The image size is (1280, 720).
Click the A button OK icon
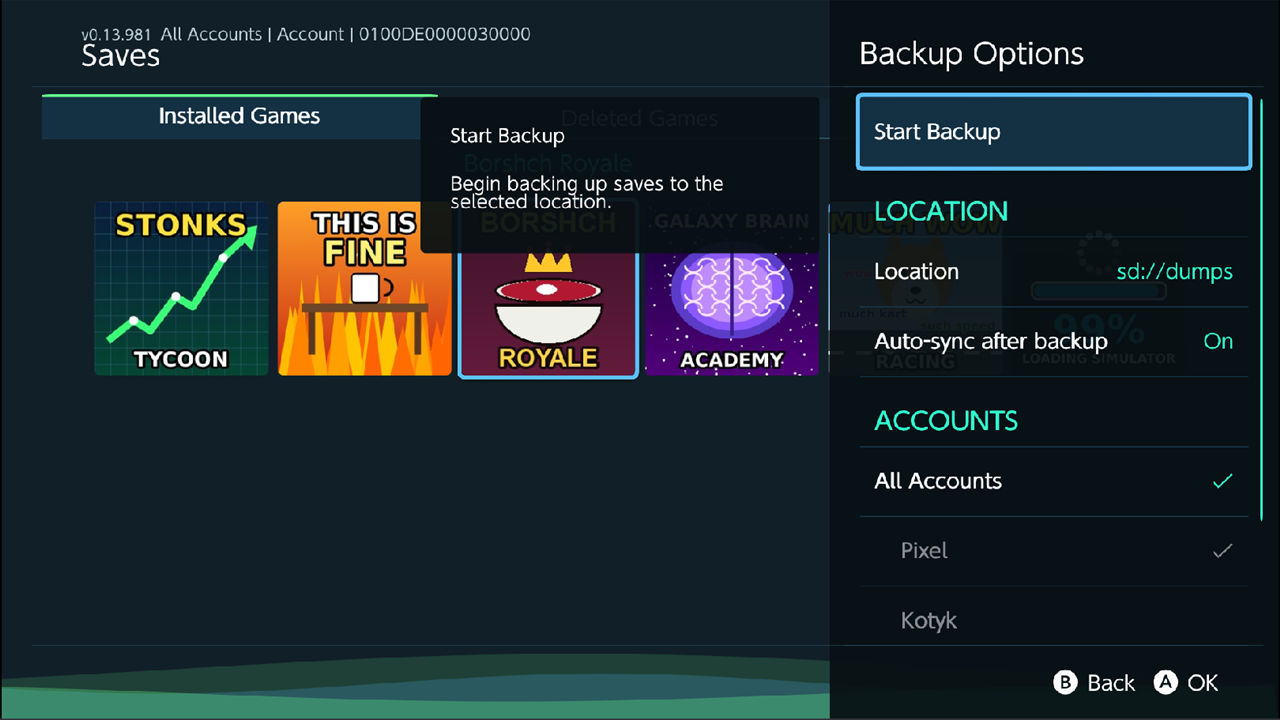pyautogui.click(x=1165, y=683)
